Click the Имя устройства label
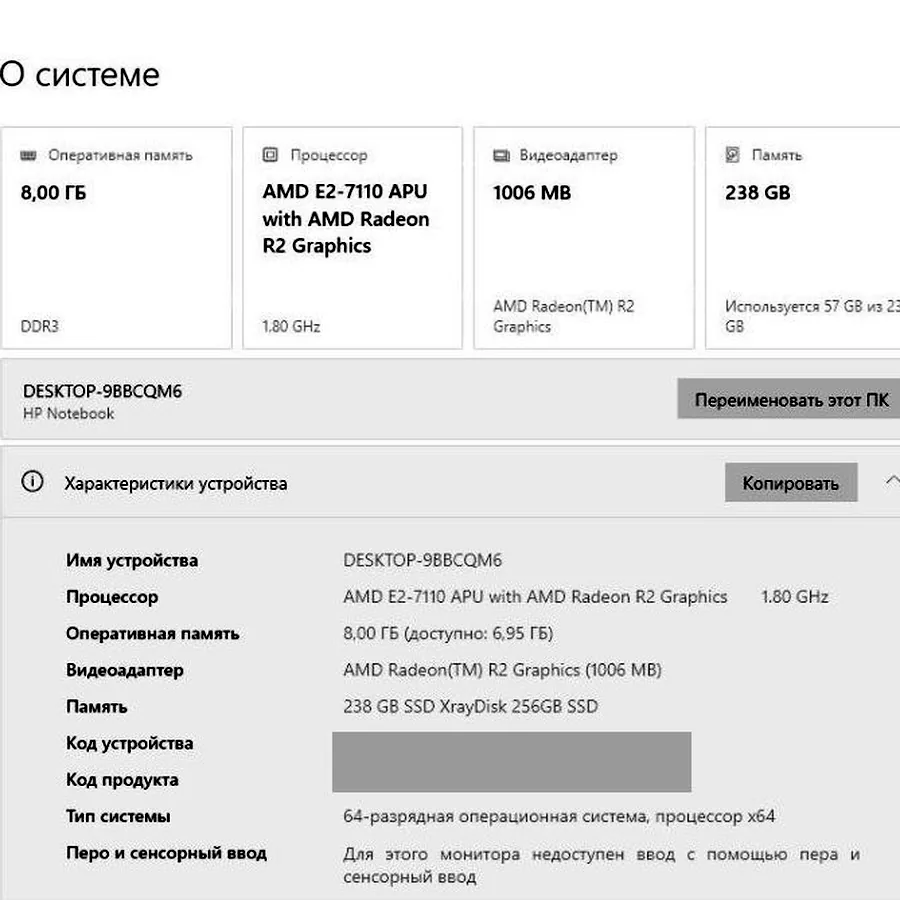 point(132,560)
